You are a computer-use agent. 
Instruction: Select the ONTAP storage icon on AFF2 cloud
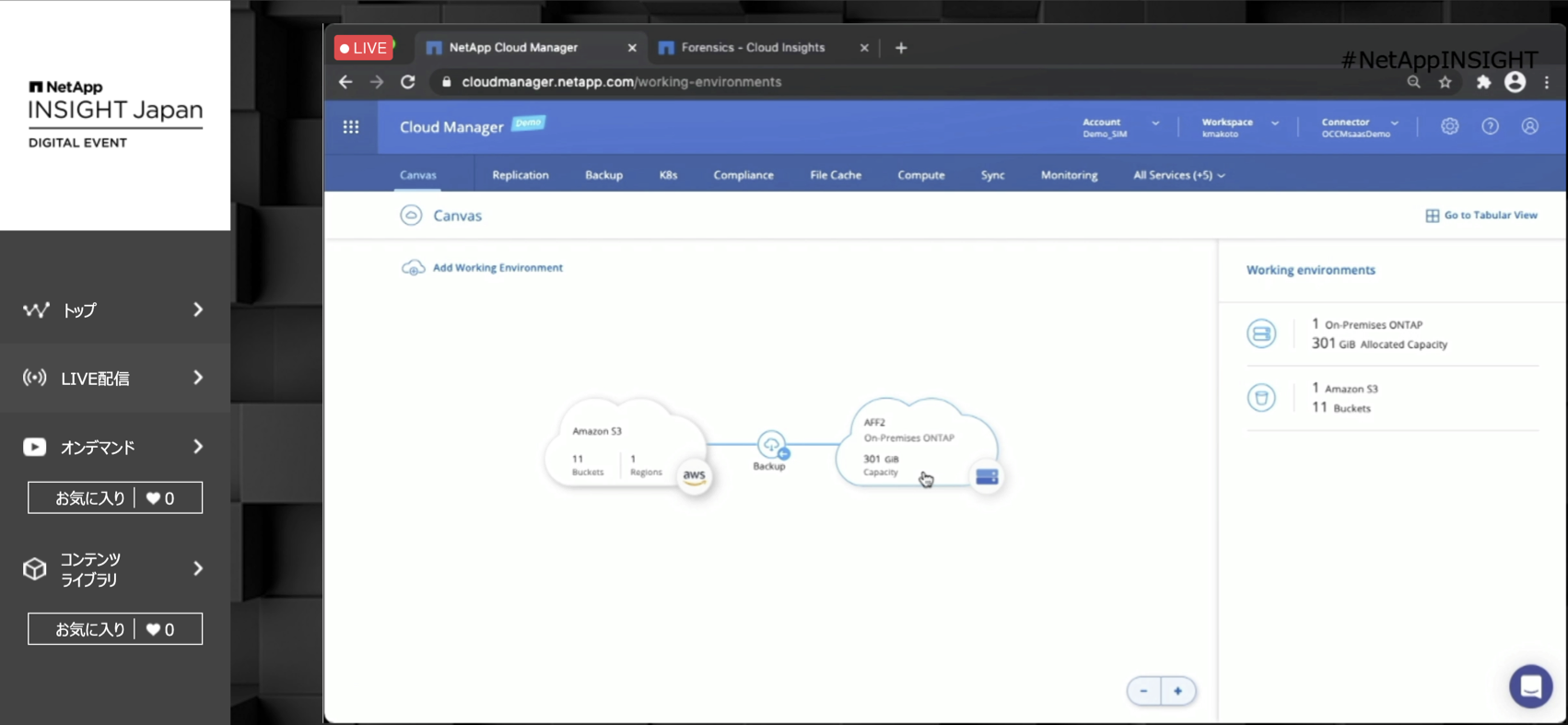click(987, 476)
